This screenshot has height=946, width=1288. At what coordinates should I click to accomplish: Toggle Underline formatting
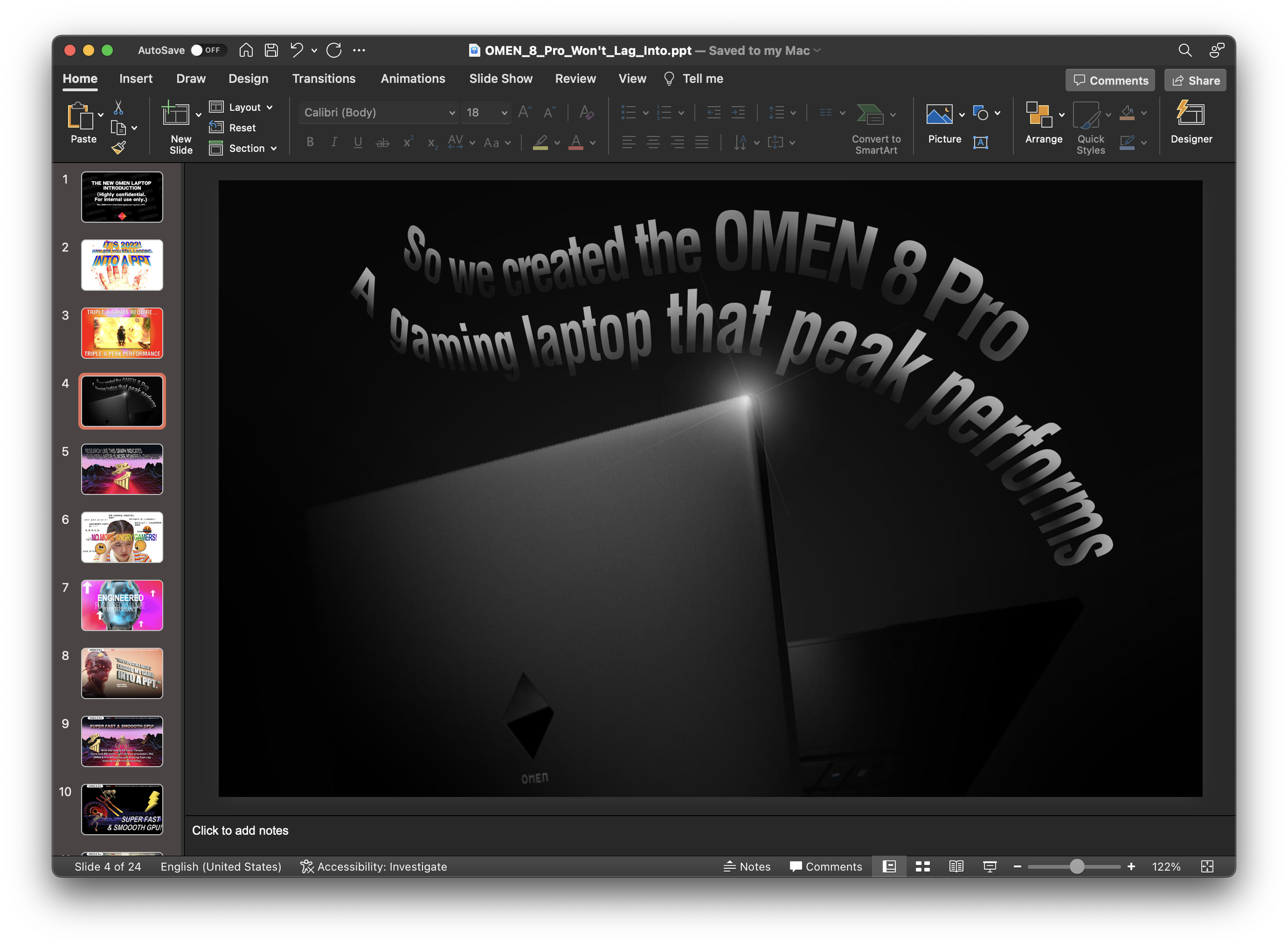pyautogui.click(x=358, y=143)
